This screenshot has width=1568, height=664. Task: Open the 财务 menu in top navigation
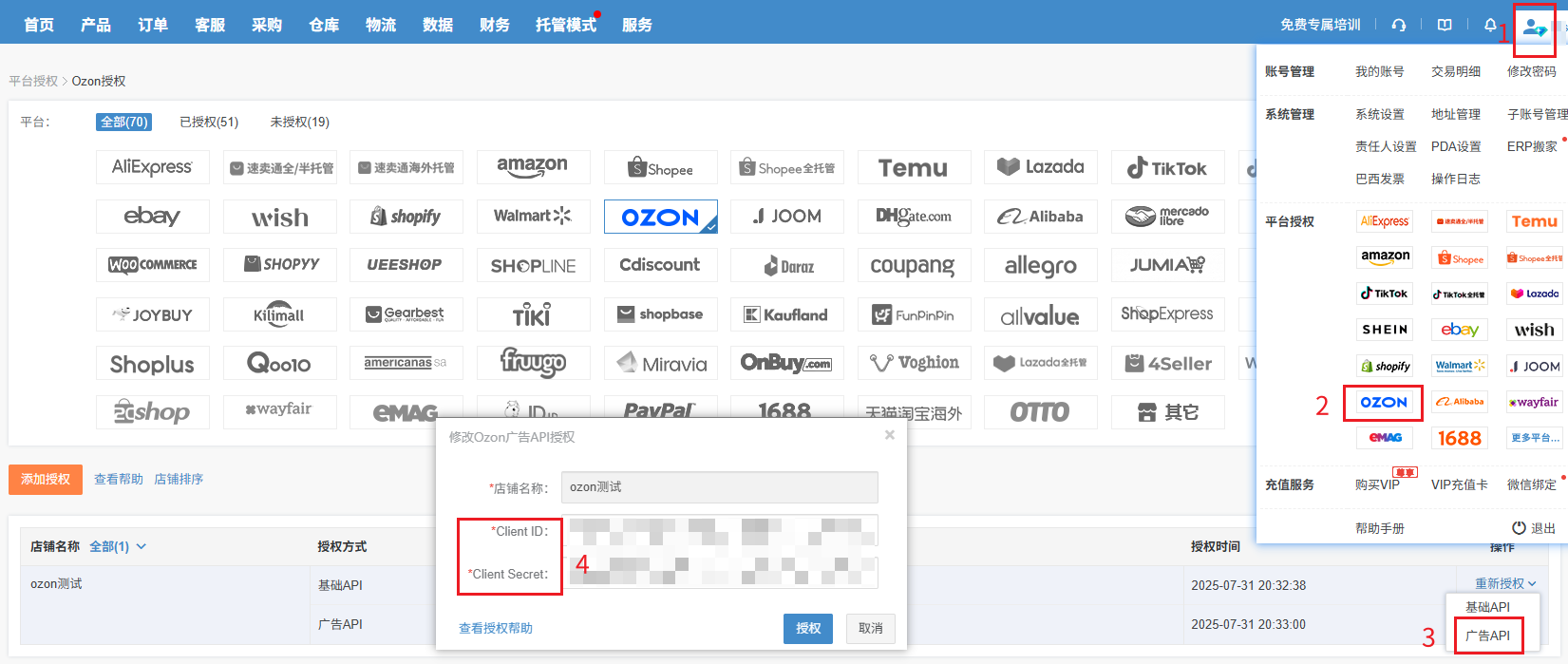[495, 25]
